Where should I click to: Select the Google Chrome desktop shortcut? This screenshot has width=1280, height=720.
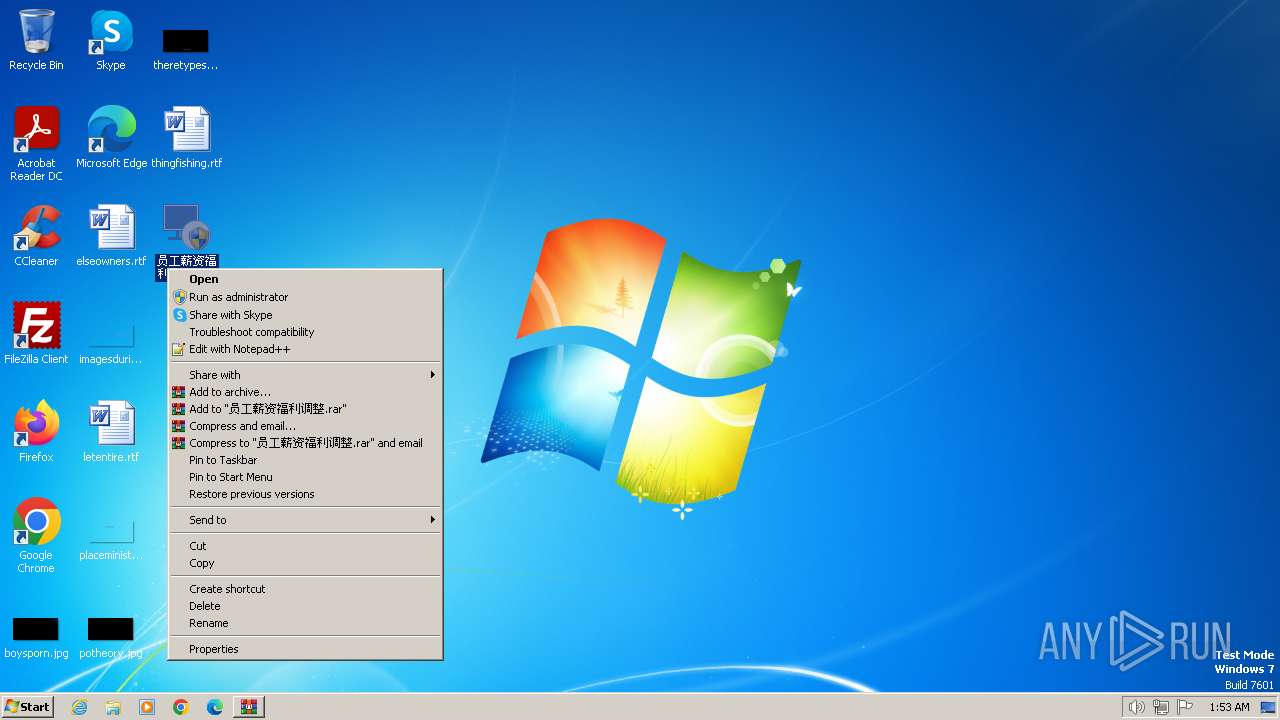point(36,535)
